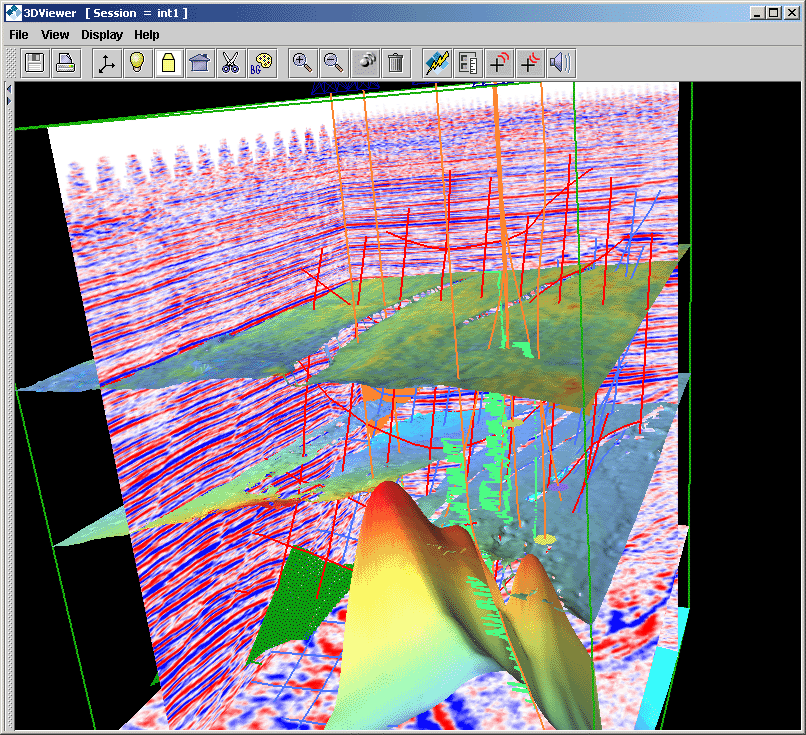
Task: Click the gray spheres icon
Action: [366, 64]
